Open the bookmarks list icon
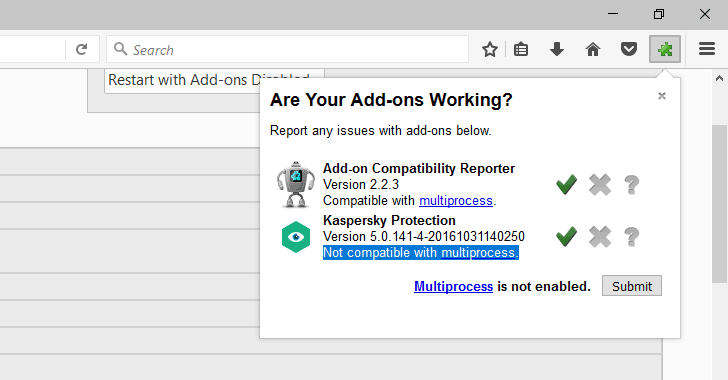The width and height of the screenshot is (728, 380). (x=521, y=49)
